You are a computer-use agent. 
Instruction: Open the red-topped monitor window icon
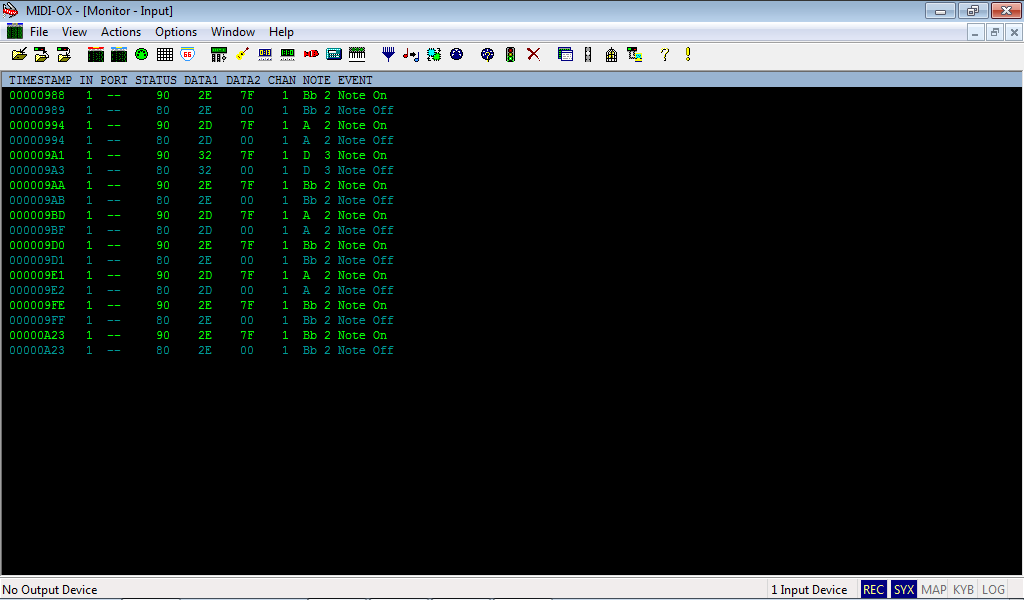click(96, 55)
